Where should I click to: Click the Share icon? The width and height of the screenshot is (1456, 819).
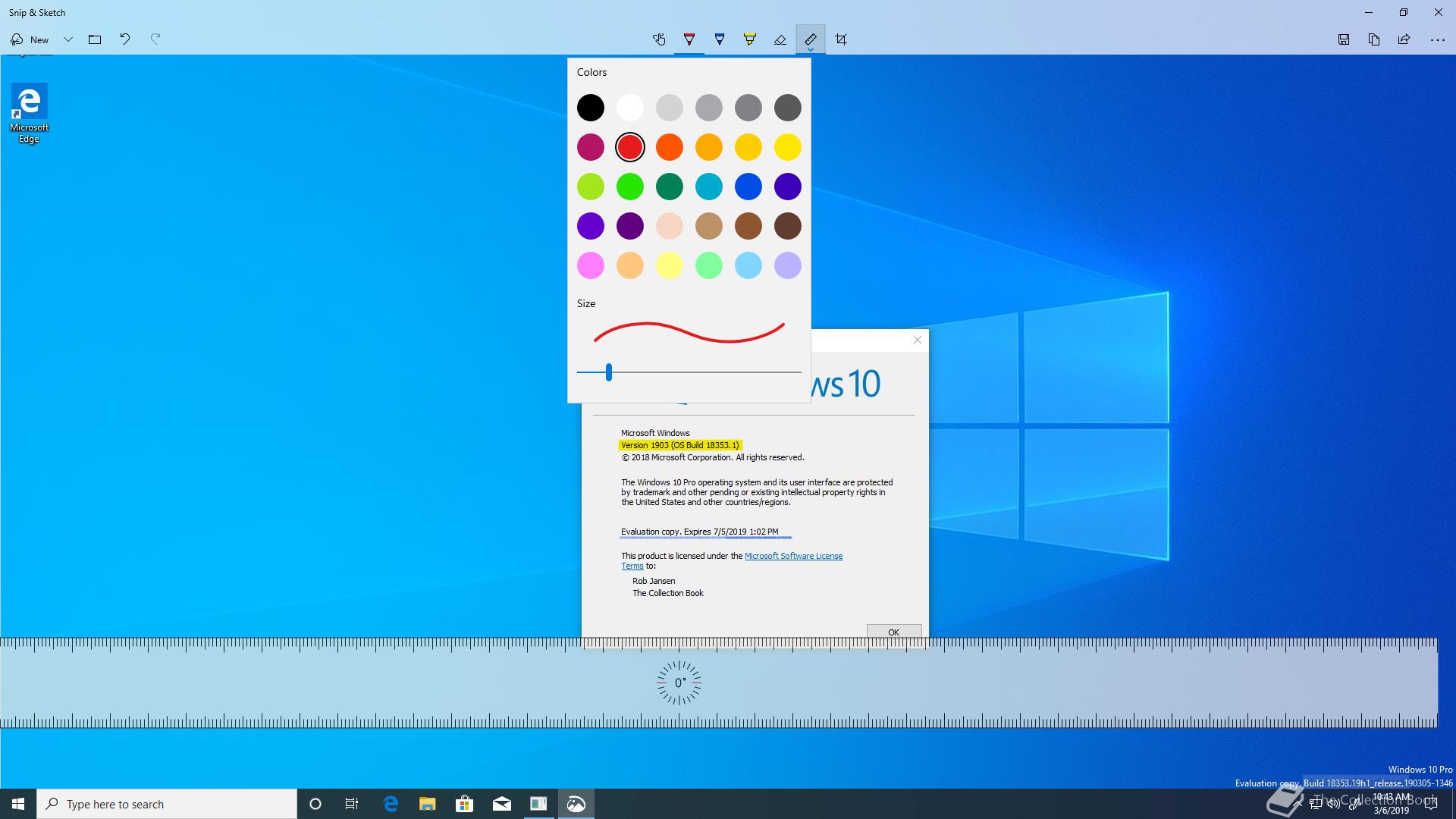(1404, 39)
